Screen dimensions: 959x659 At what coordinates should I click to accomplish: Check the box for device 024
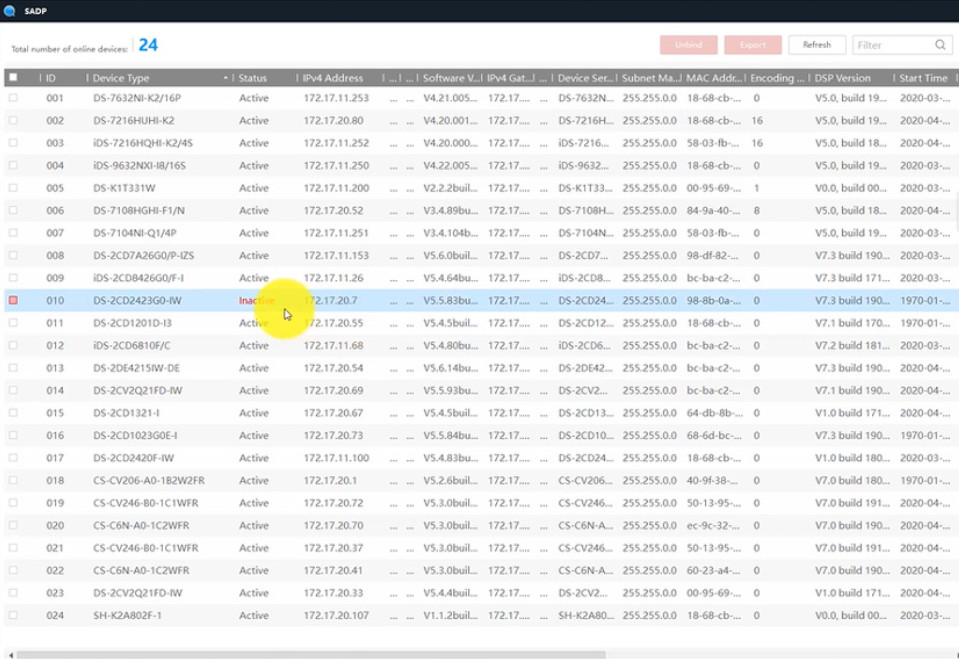13,615
